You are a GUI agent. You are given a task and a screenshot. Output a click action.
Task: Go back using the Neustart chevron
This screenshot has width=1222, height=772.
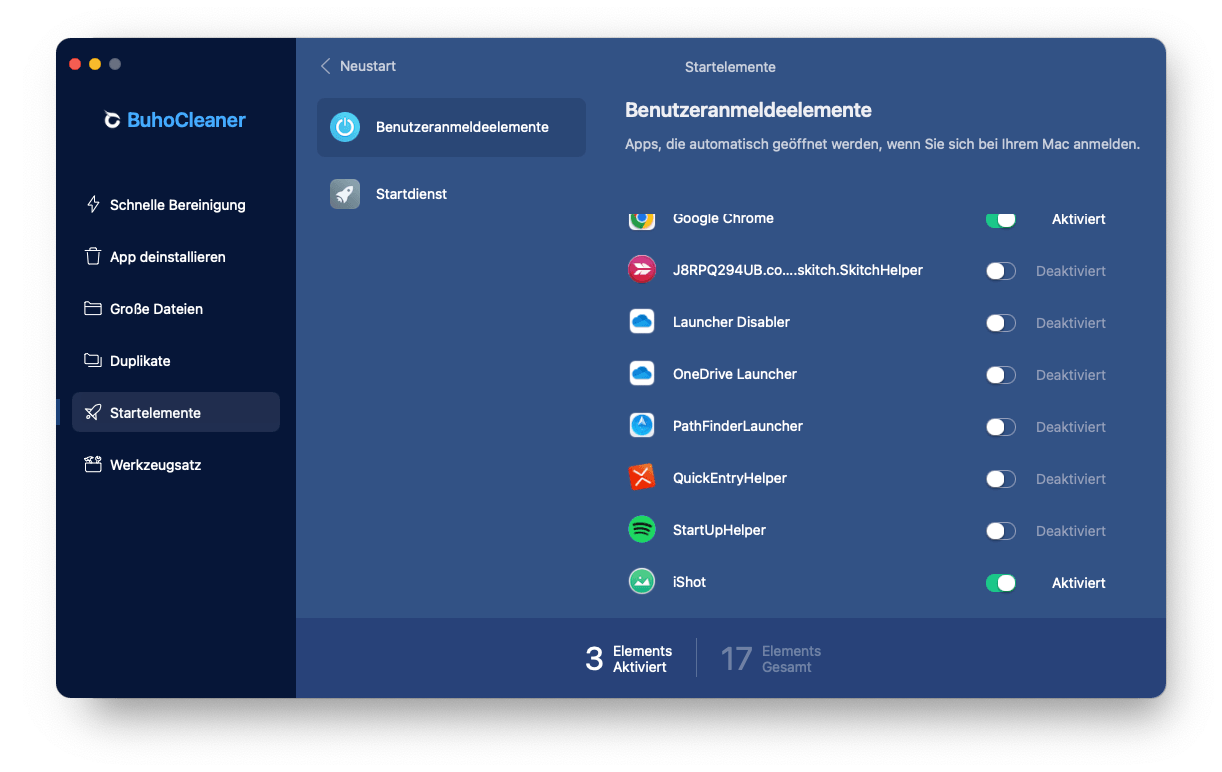coord(326,66)
